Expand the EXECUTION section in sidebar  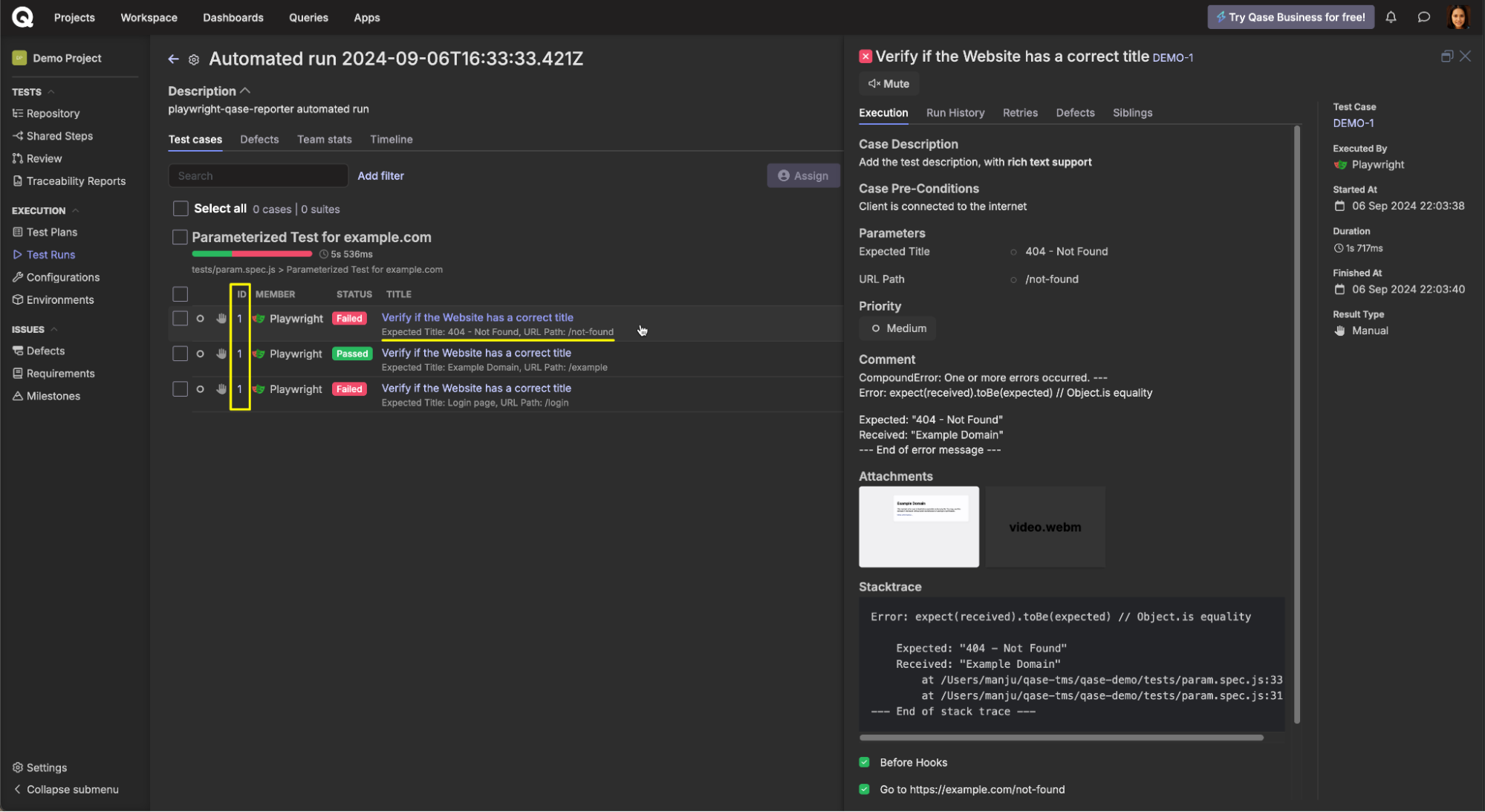[x=75, y=211]
